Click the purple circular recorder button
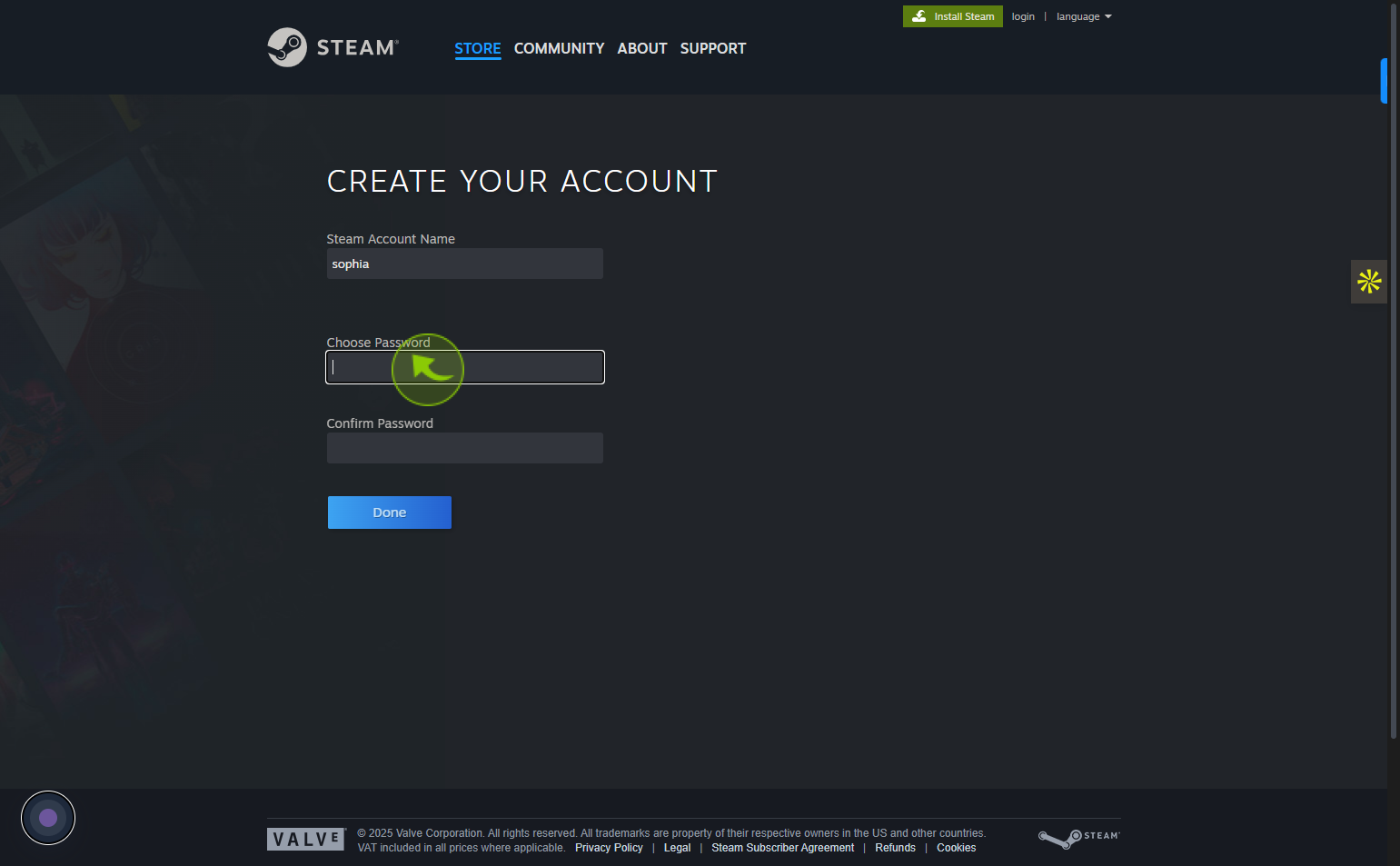The image size is (1400, 866). tap(48, 818)
